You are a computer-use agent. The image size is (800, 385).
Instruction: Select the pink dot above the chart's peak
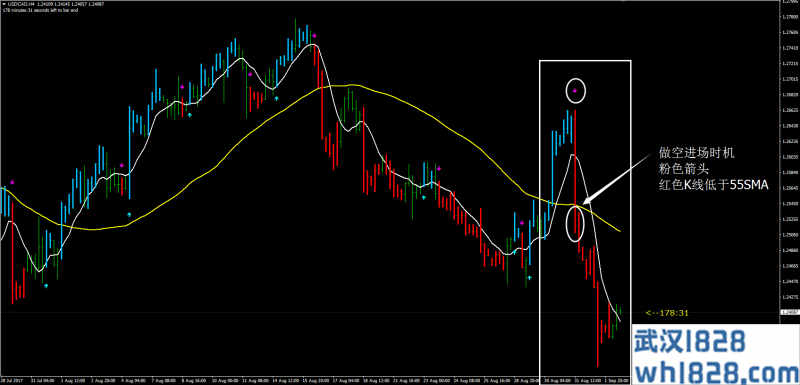(315, 36)
